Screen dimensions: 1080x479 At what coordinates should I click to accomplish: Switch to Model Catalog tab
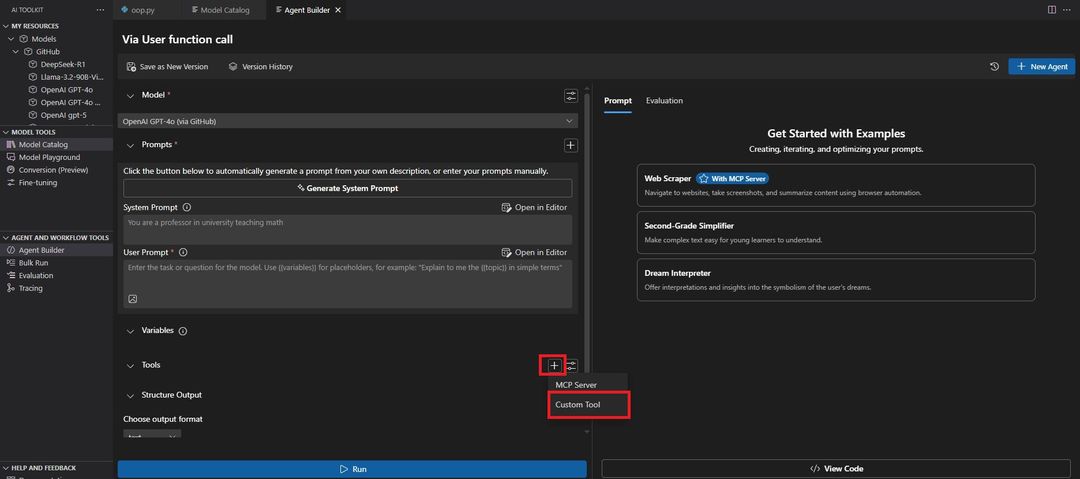click(x=225, y=10)
